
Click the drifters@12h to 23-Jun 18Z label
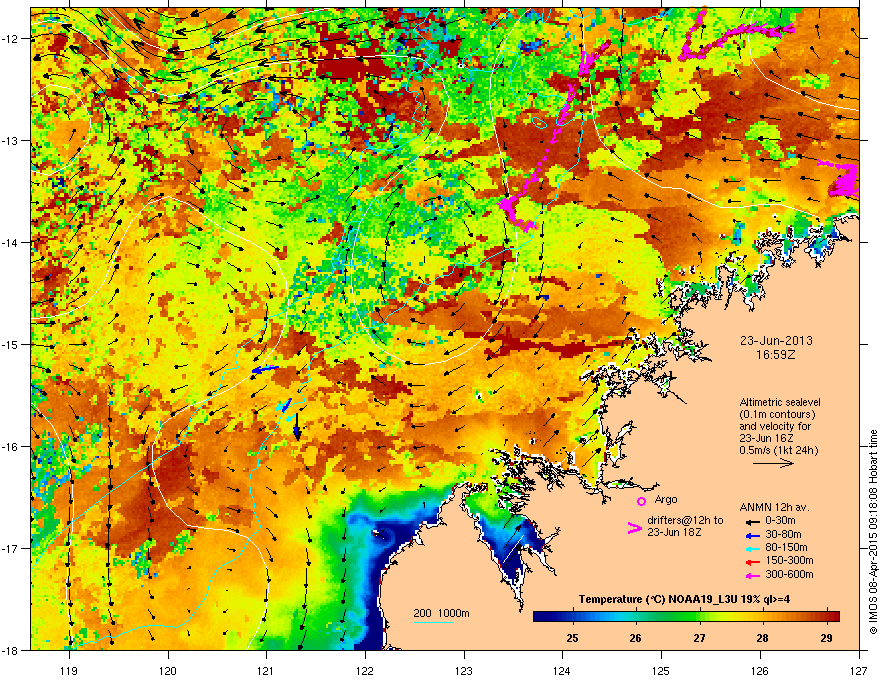(685, 526)
